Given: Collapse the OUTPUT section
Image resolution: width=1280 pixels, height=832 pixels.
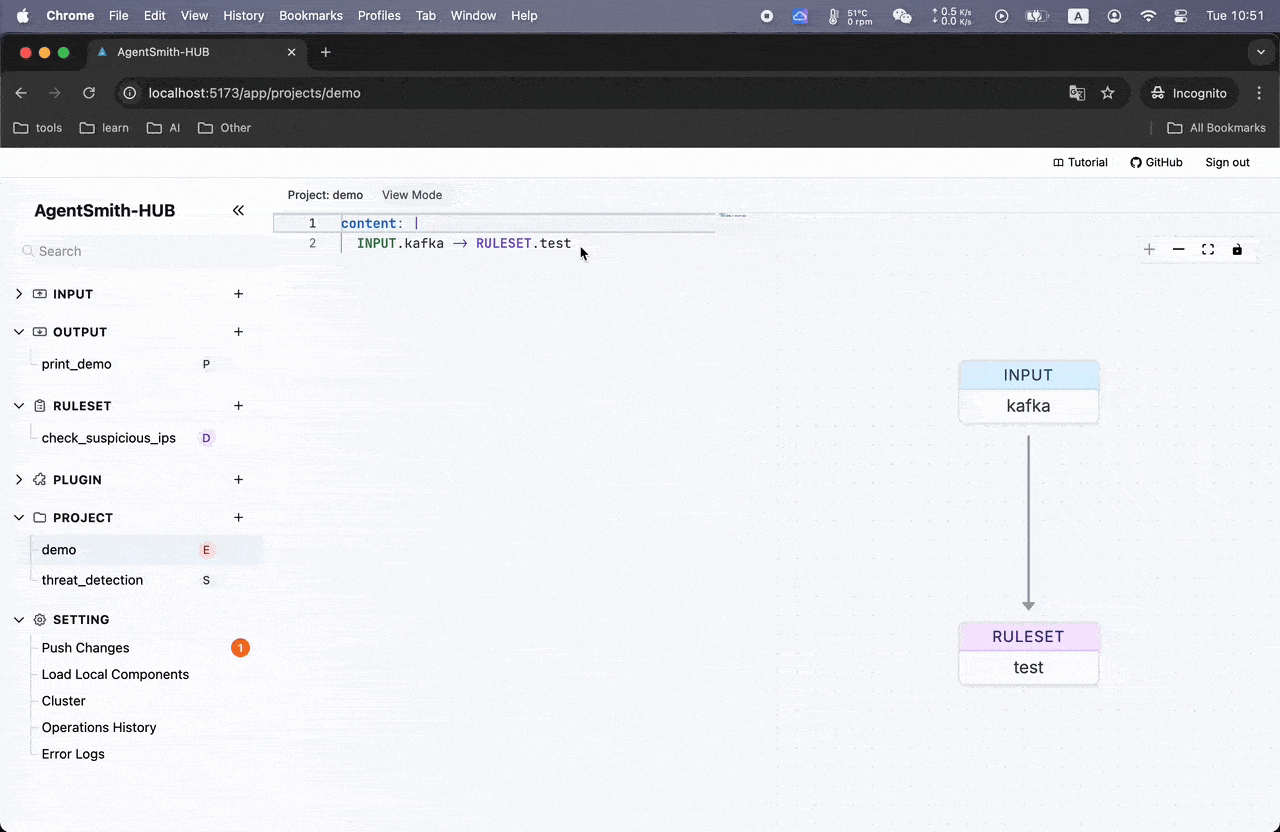Looking at the screenshot, I should point(19,332).
